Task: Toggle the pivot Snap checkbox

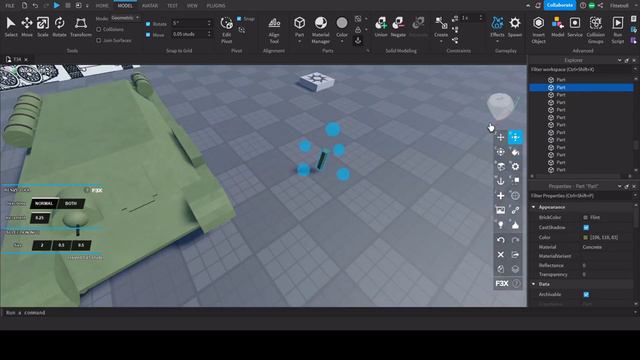Action: pyautogui.click(x=239, y=19)
